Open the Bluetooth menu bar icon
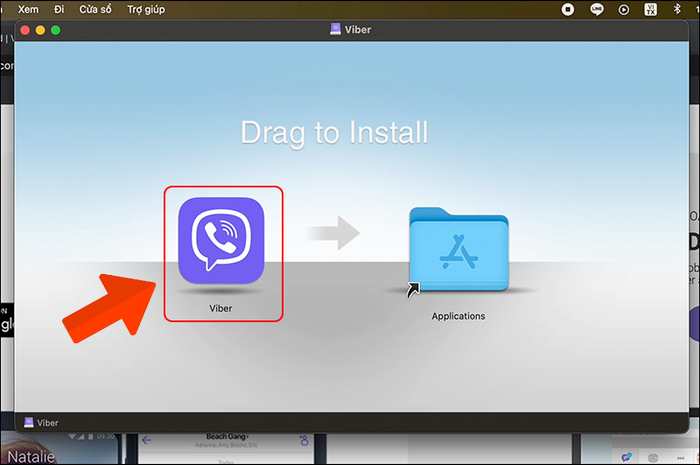 [x=677, y=9]
